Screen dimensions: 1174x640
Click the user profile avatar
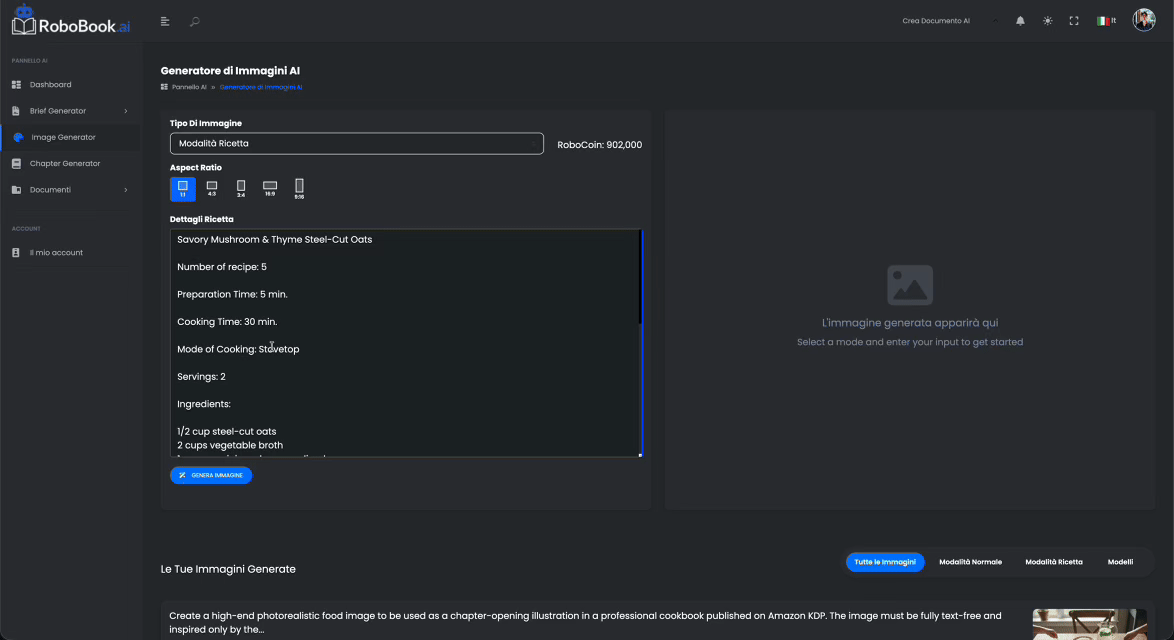(1143, 20)
